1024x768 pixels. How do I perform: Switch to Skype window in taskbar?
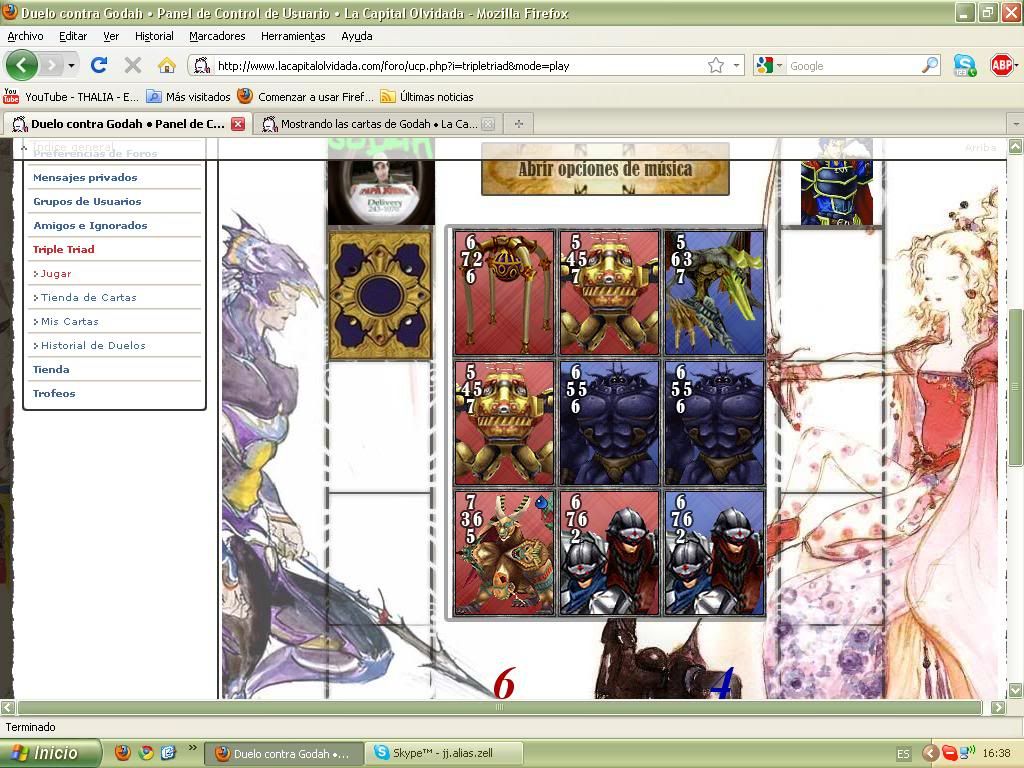point(444,753)
